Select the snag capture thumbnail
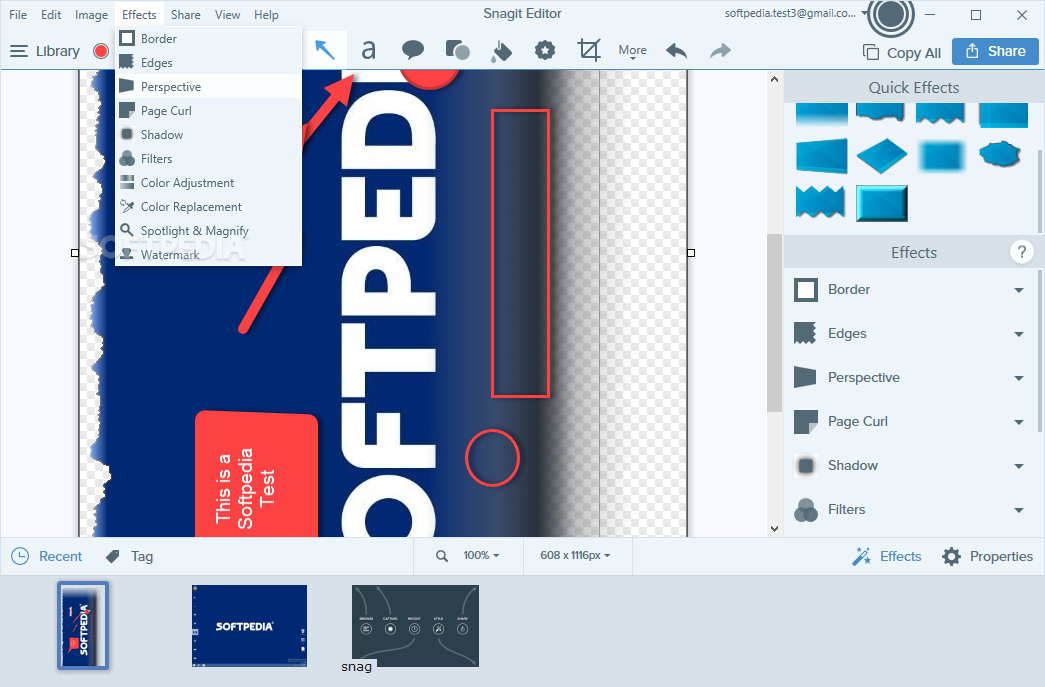The height and width of the screenshot is (687, 1045). pyautogui.click(x=415, y=626)
